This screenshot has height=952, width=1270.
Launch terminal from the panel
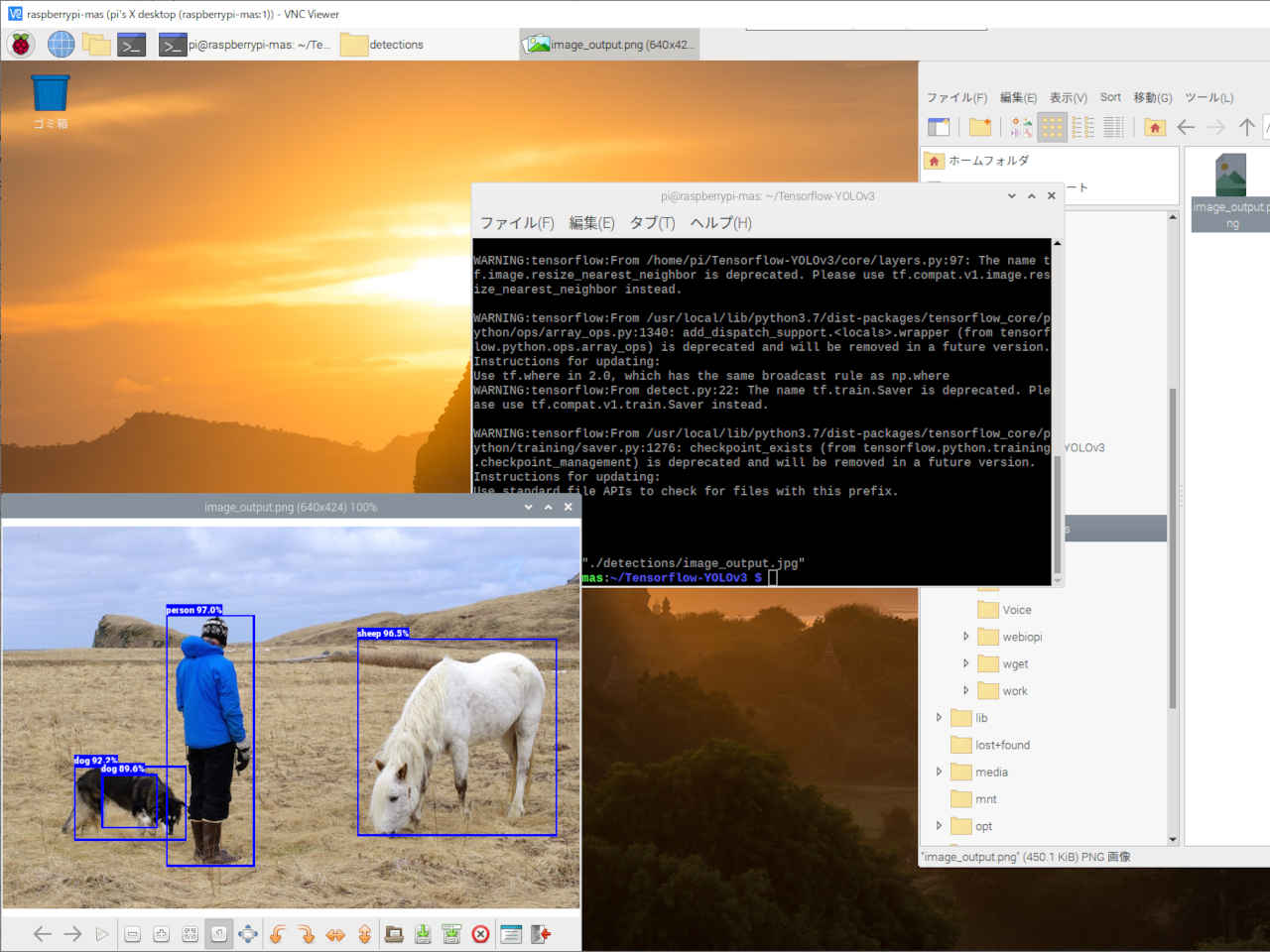[x=132, y=44]
